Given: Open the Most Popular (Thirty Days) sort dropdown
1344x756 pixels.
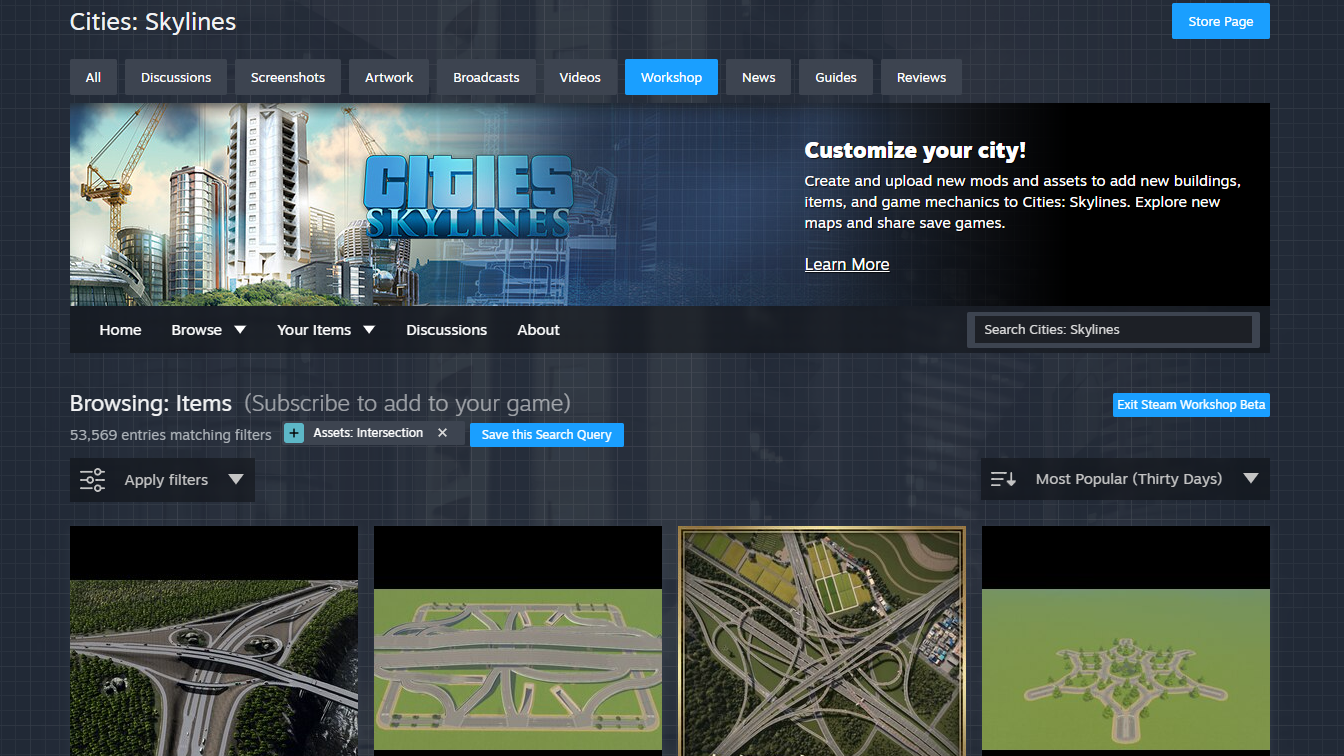Looking at the screenshot, I should coord(1251,479).
